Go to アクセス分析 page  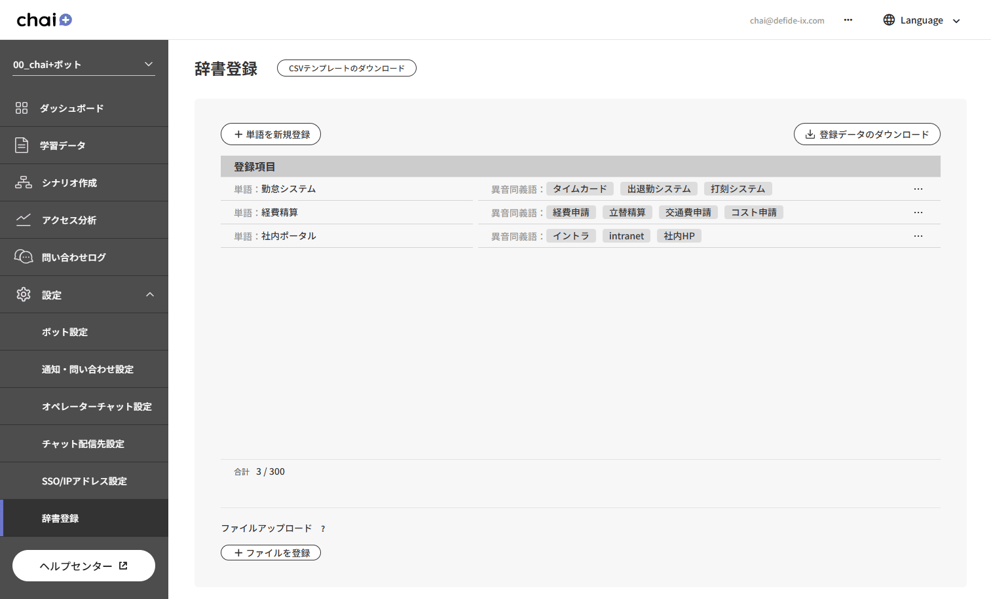pyautogui.click(x=84, y=220)
